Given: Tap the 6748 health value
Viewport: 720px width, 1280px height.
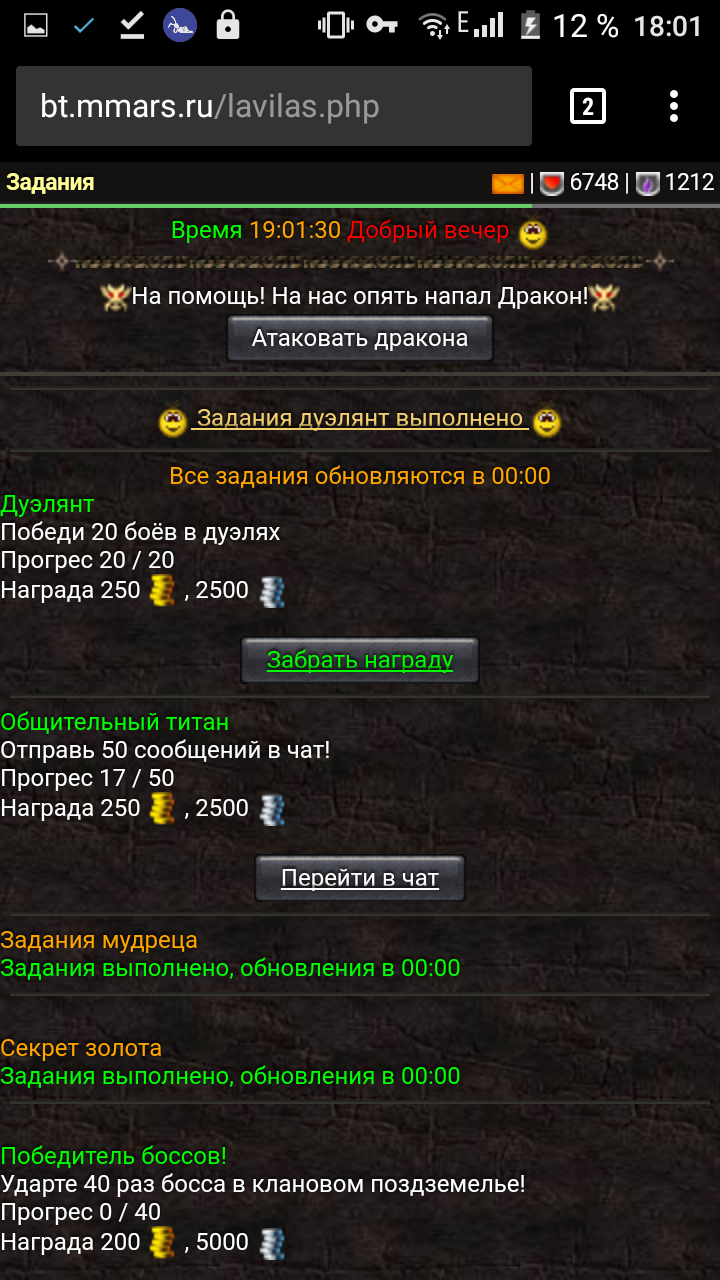Looking at the screenshot, I should (594, 183).
